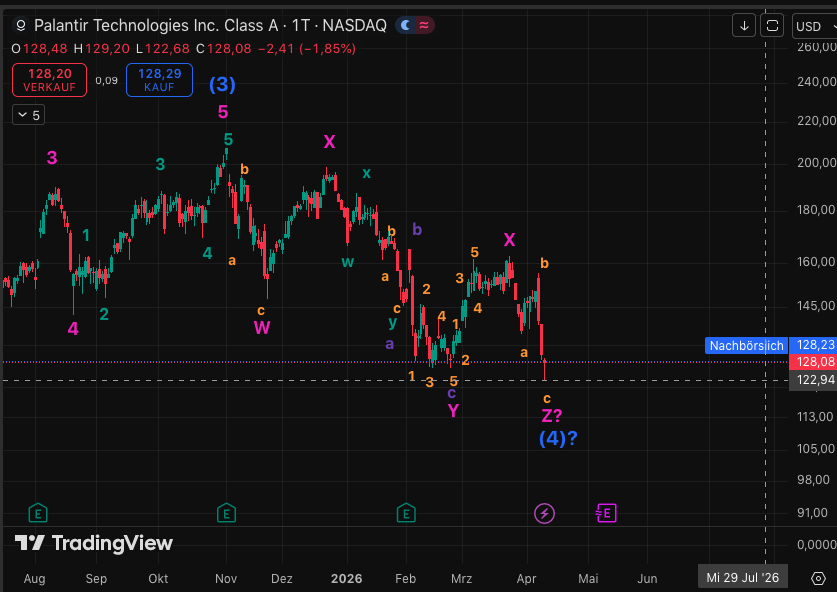Screen dimensions: 837x592
Task: Click the TradingView logo
Action: click(94, 543)
